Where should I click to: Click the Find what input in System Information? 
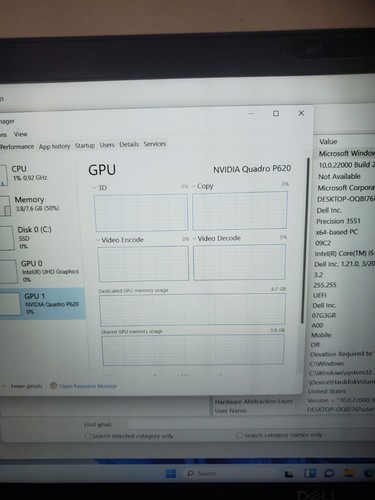click(x=252, y=424)
